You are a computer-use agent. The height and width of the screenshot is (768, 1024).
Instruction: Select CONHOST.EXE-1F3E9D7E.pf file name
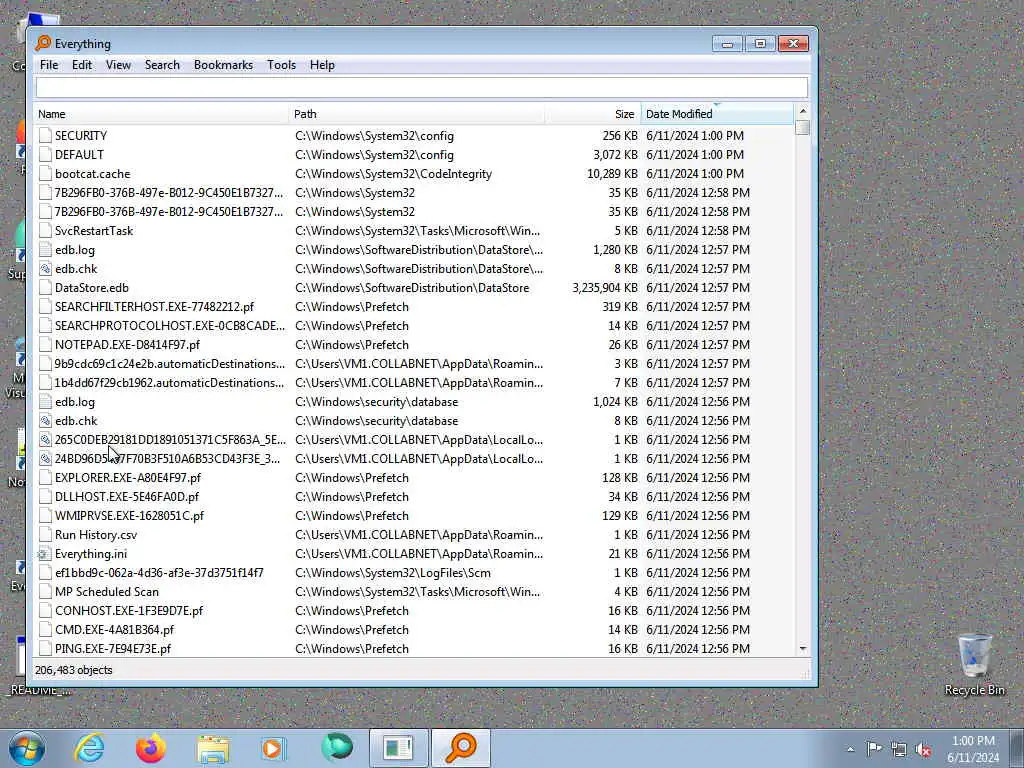tap(129, 611)
